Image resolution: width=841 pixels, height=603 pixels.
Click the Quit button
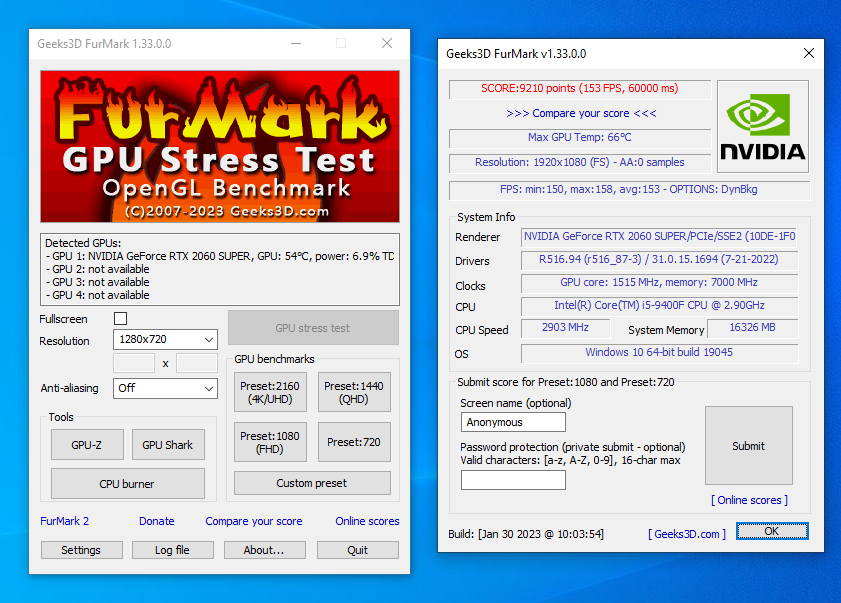coord(358,550)
